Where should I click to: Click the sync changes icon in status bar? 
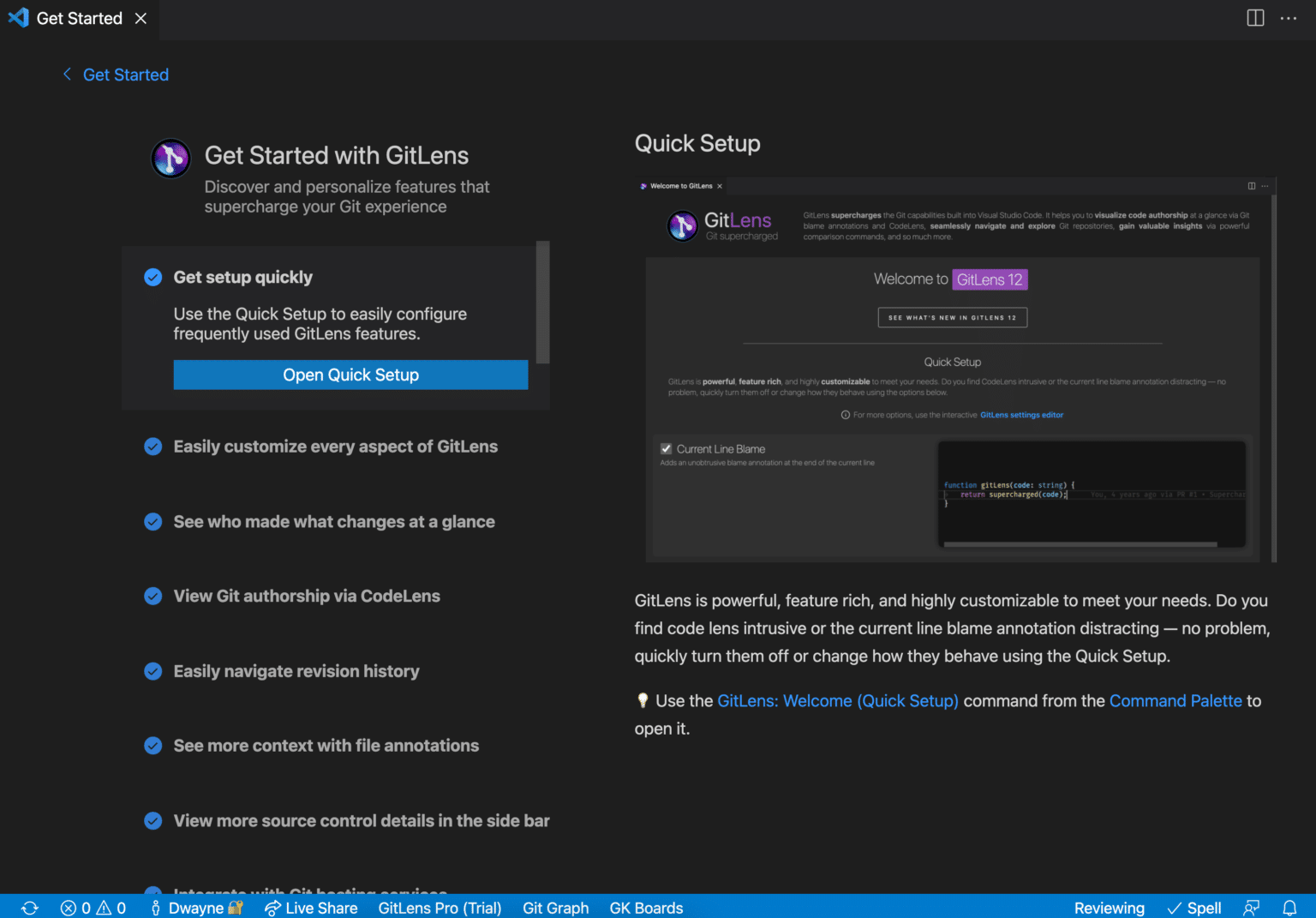pos(28,908)
